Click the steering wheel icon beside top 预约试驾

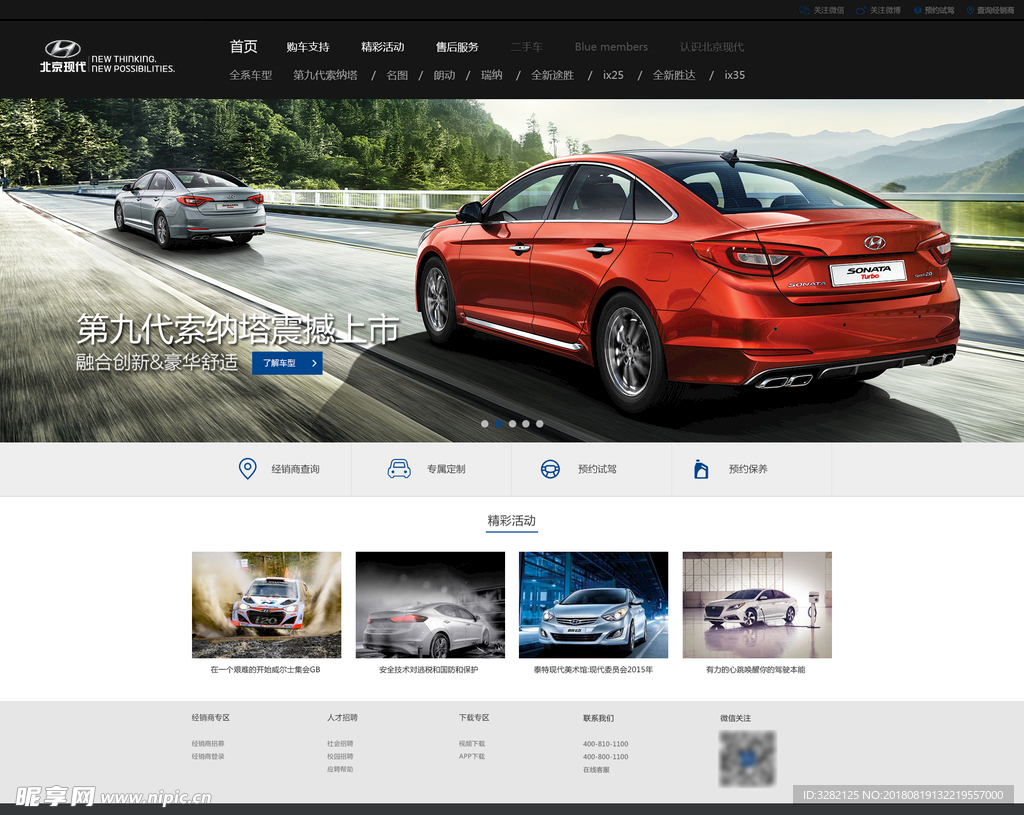click(918, 10)
